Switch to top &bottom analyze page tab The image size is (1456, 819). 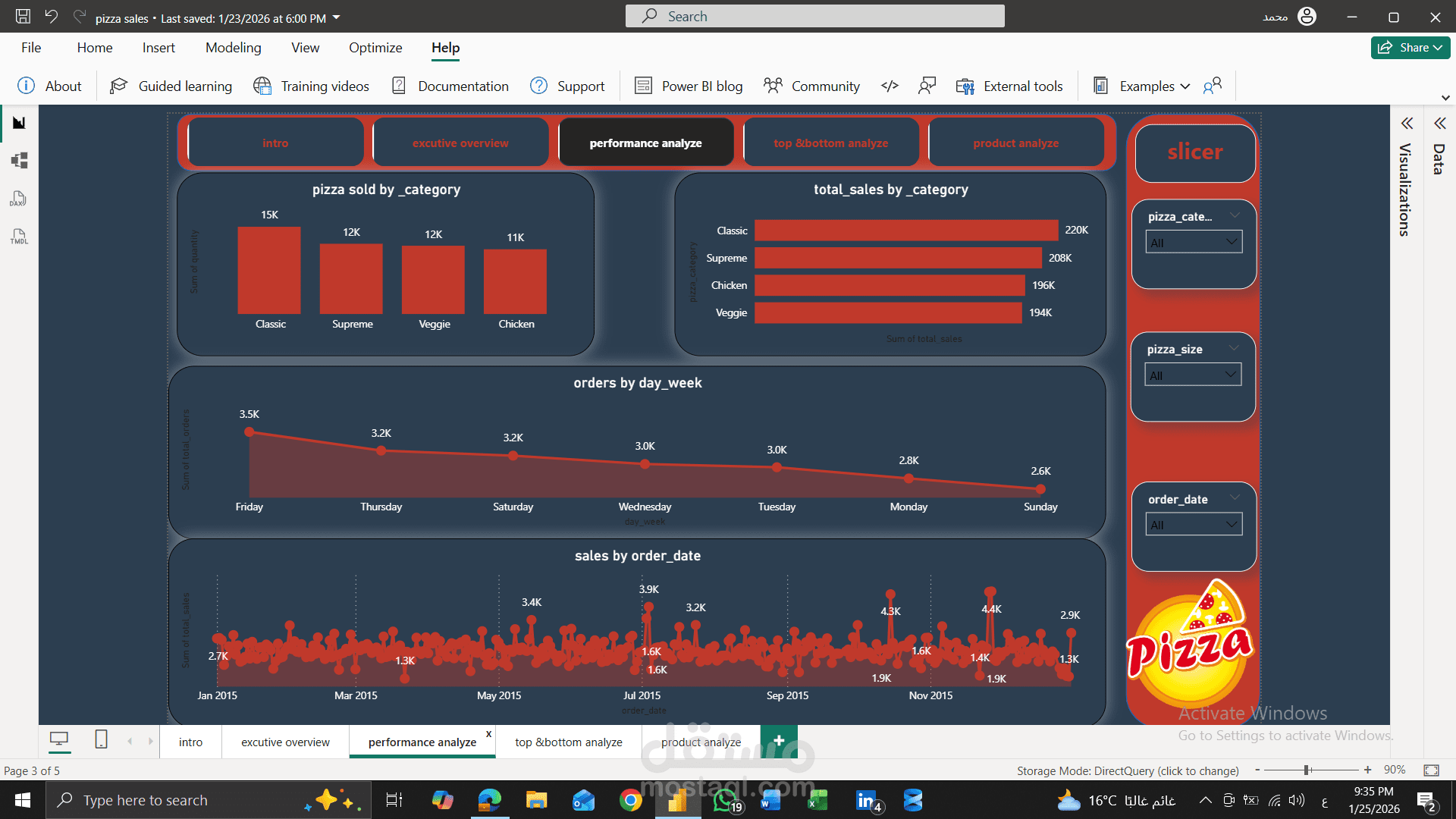pos(568,742)
